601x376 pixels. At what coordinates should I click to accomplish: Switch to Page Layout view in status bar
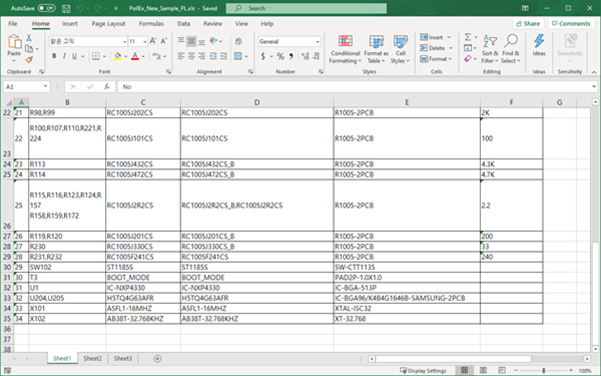click(x=483, y=370)
